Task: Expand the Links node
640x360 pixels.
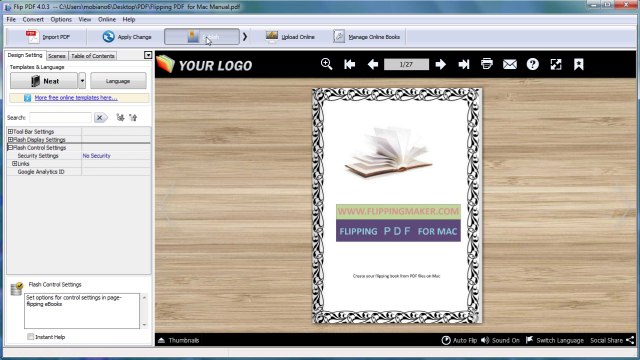Action: [14, 164]
